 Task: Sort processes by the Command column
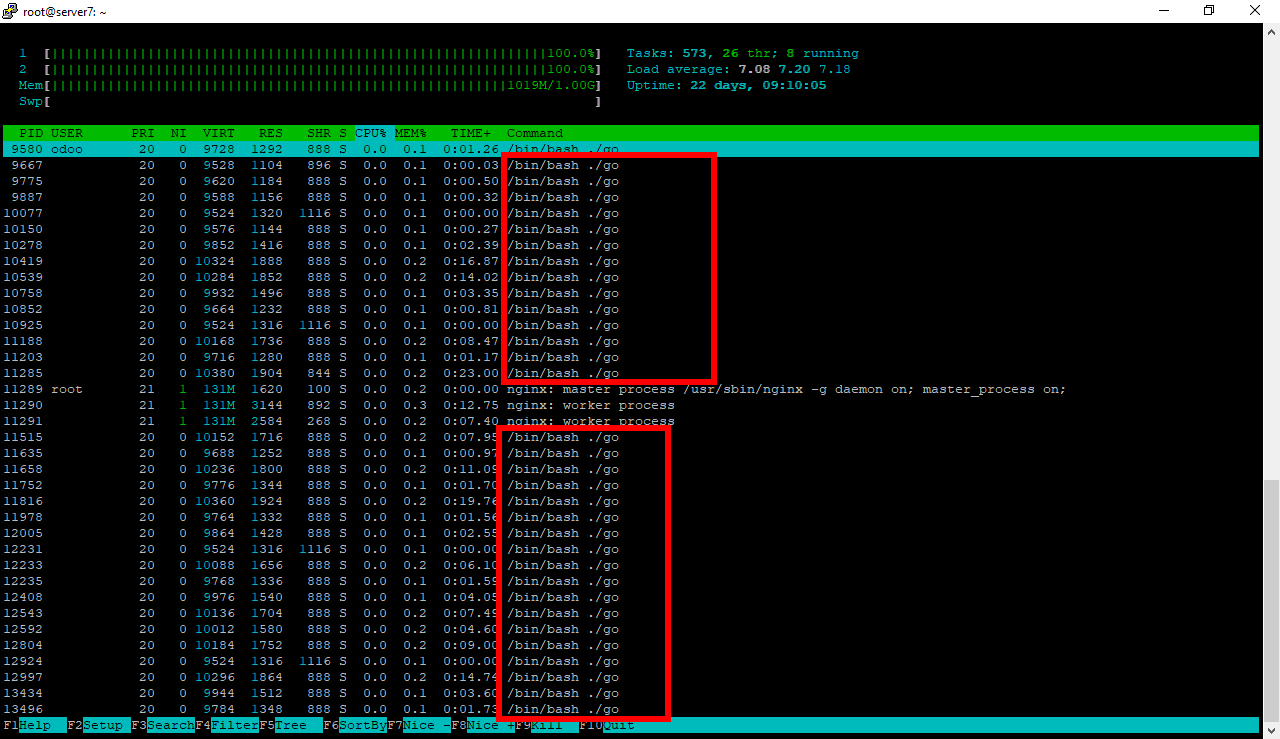534,132
